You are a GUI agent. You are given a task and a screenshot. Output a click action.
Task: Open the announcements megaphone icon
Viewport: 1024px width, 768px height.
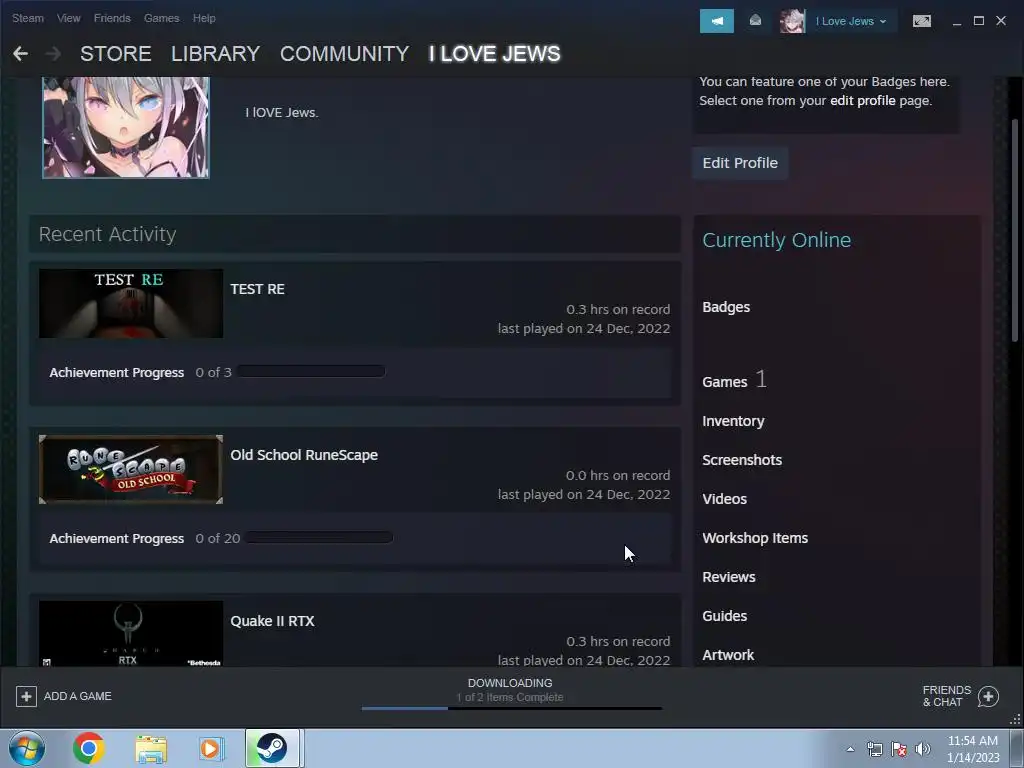coord(716,21)
